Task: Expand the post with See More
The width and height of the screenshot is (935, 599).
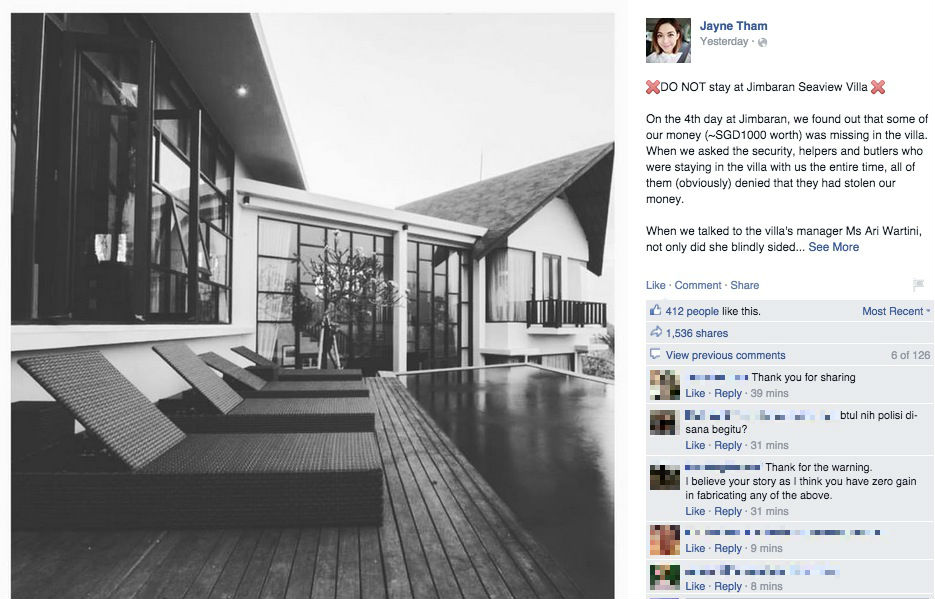Action: (833, 247)
